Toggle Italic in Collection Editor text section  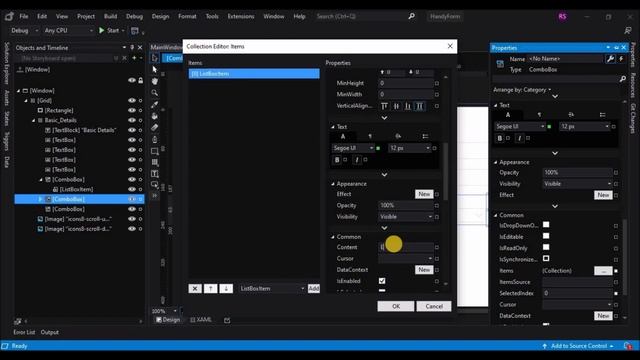pos(357,160)
